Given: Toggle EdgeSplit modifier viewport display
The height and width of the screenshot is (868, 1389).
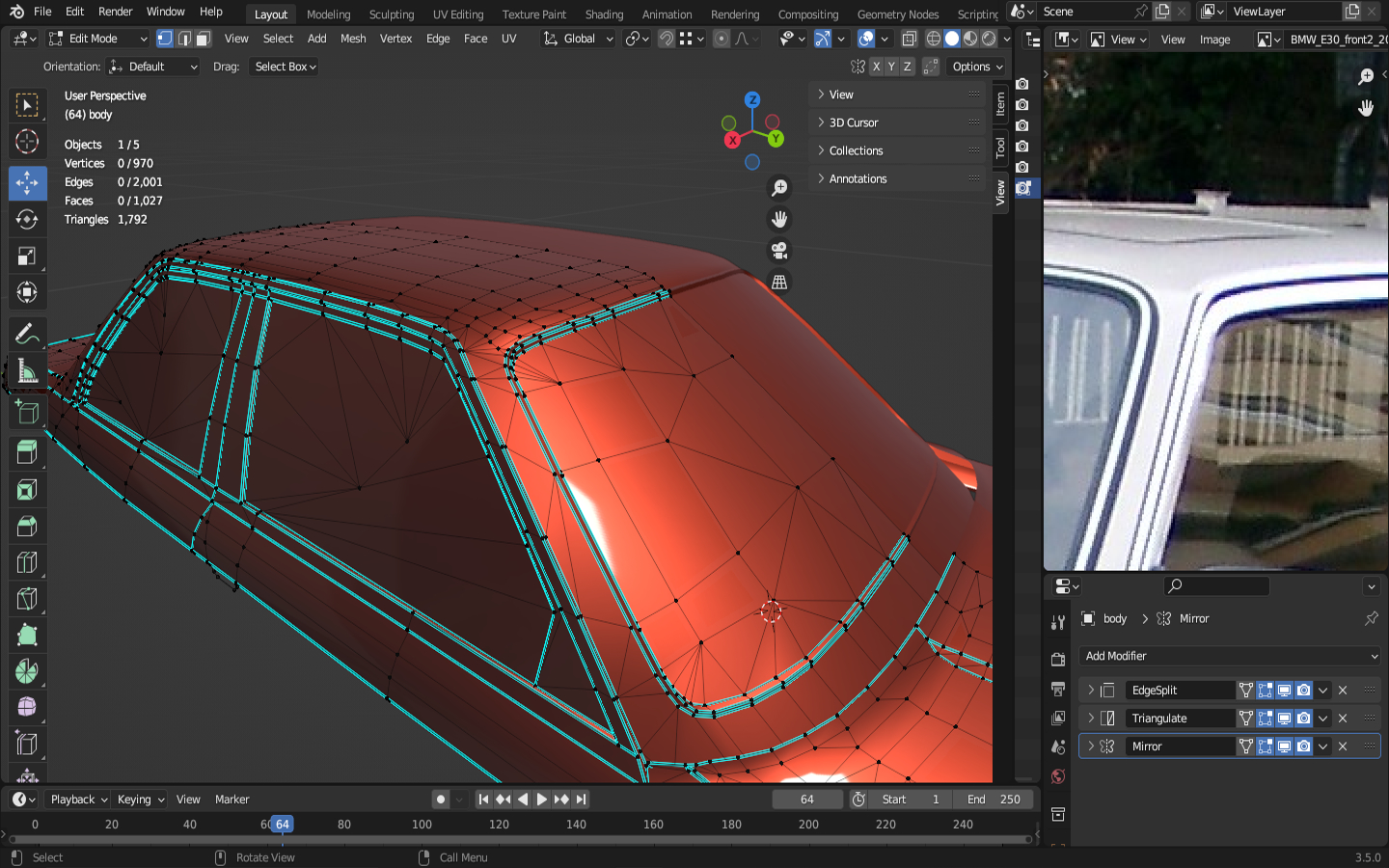Looking at the screenshot, I should point(1284,691).
